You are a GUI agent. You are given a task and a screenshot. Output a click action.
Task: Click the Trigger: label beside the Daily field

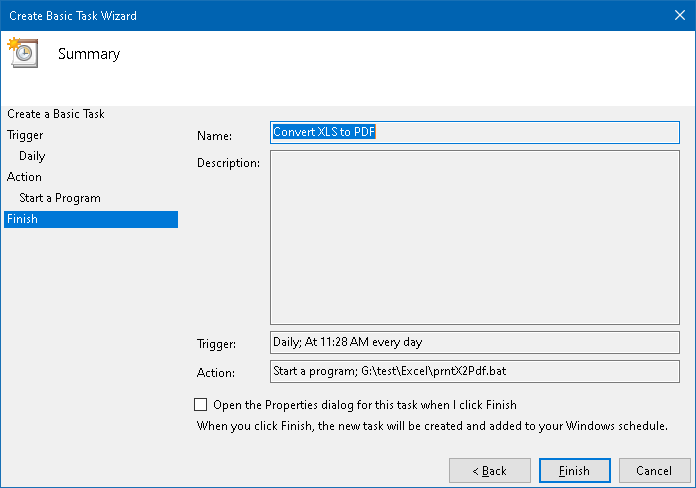(217, 344)
